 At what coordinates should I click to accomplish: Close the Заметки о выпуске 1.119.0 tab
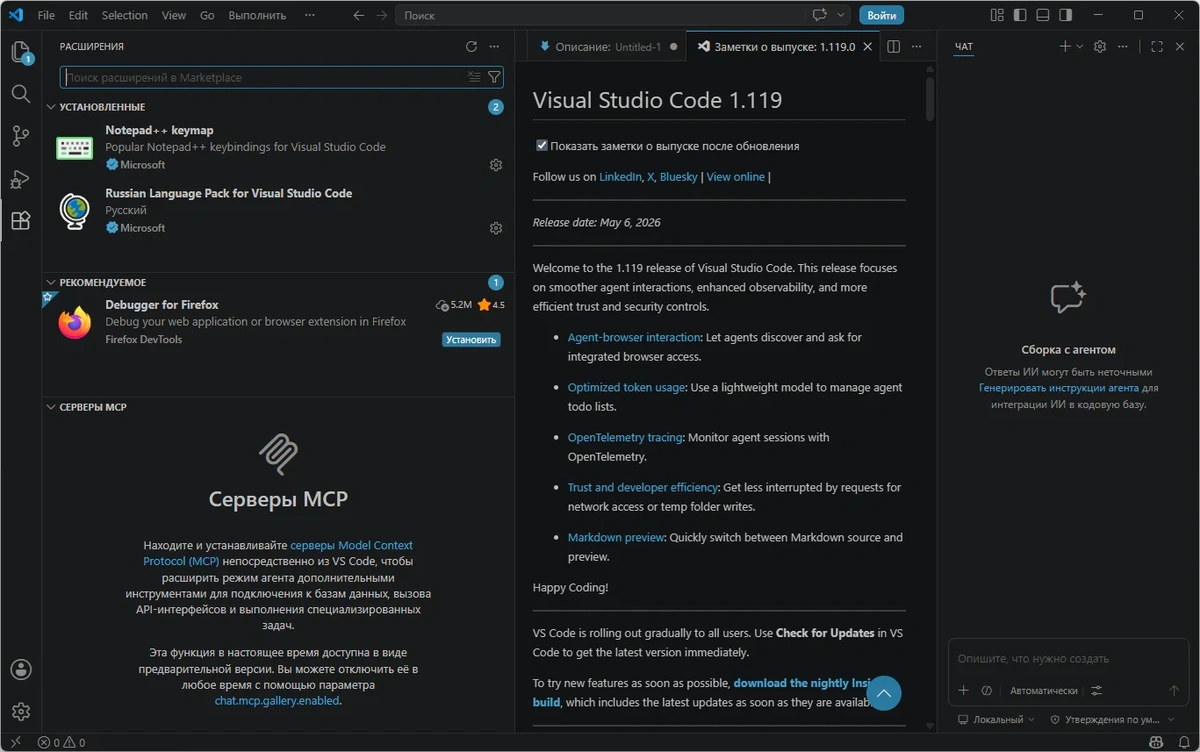867,46
